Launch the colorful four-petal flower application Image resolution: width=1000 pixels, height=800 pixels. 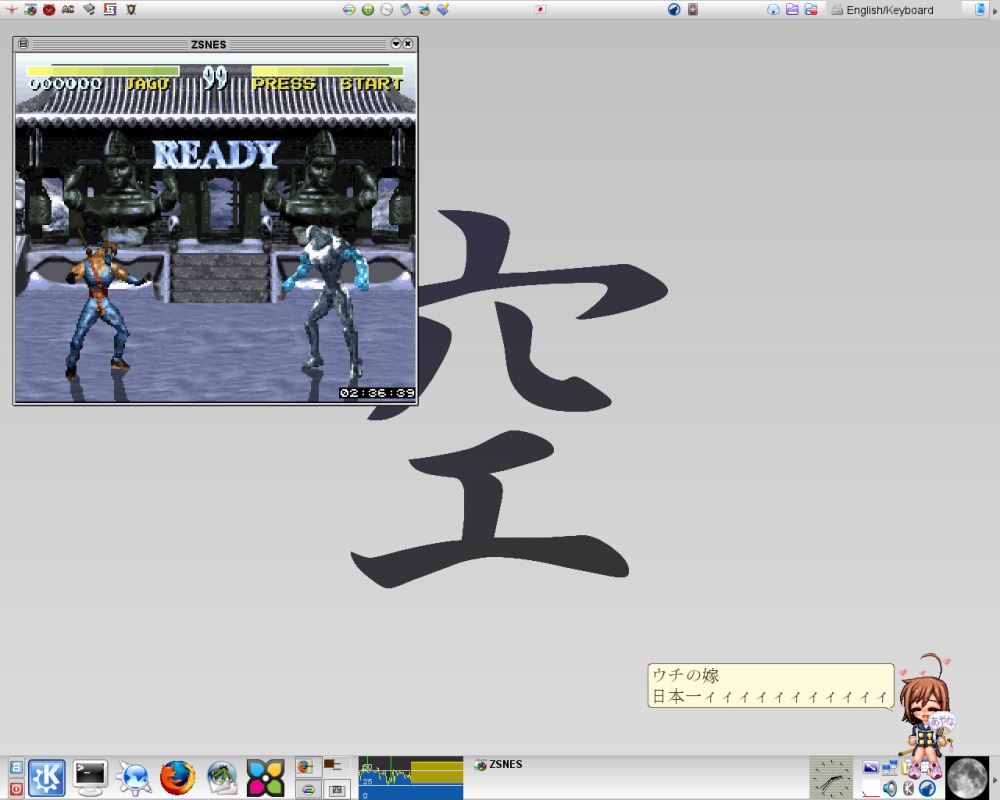point(265,778)
